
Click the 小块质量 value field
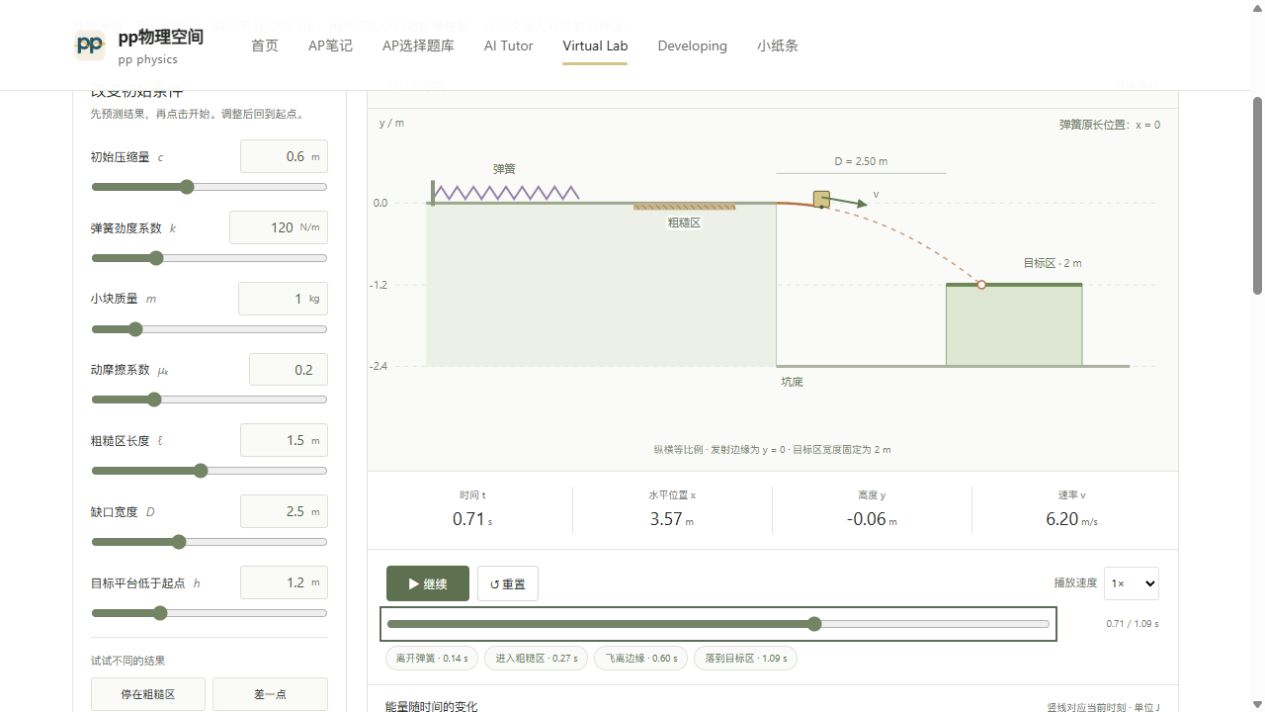(x=283, y=298)
